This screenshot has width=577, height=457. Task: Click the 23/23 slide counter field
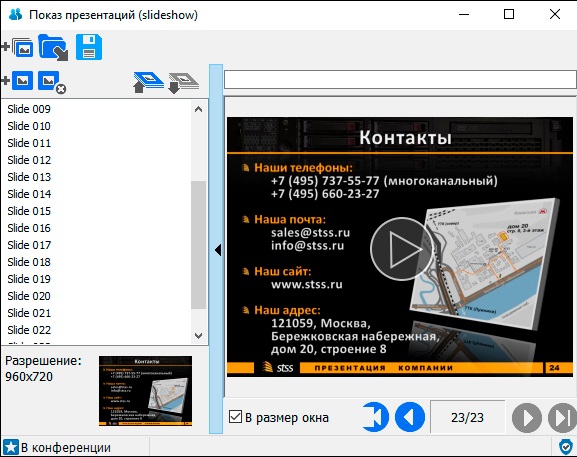(467, 417)
